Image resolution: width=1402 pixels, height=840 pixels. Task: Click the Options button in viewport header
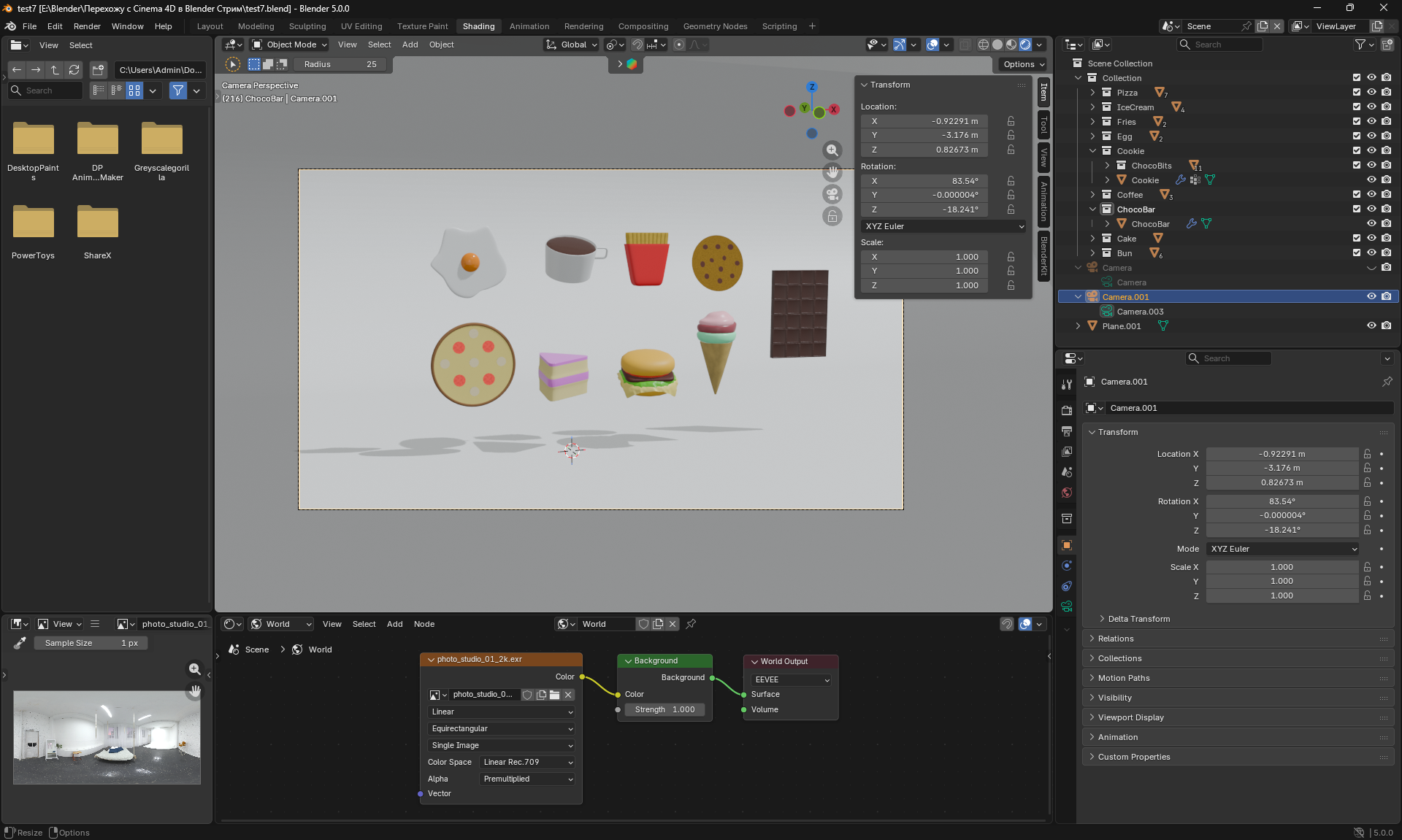tap(1023, 64)
